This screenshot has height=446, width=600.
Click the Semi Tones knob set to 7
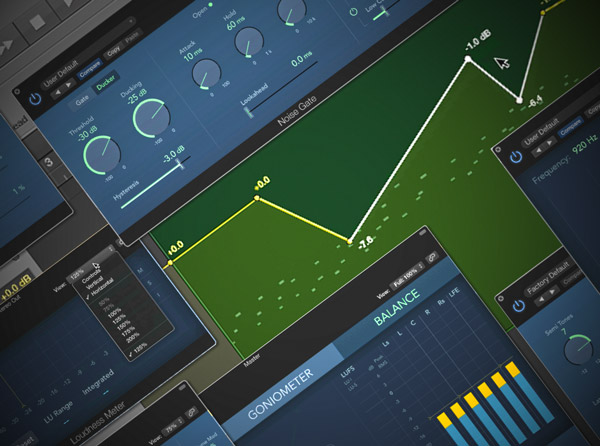(x=578, y=349)
